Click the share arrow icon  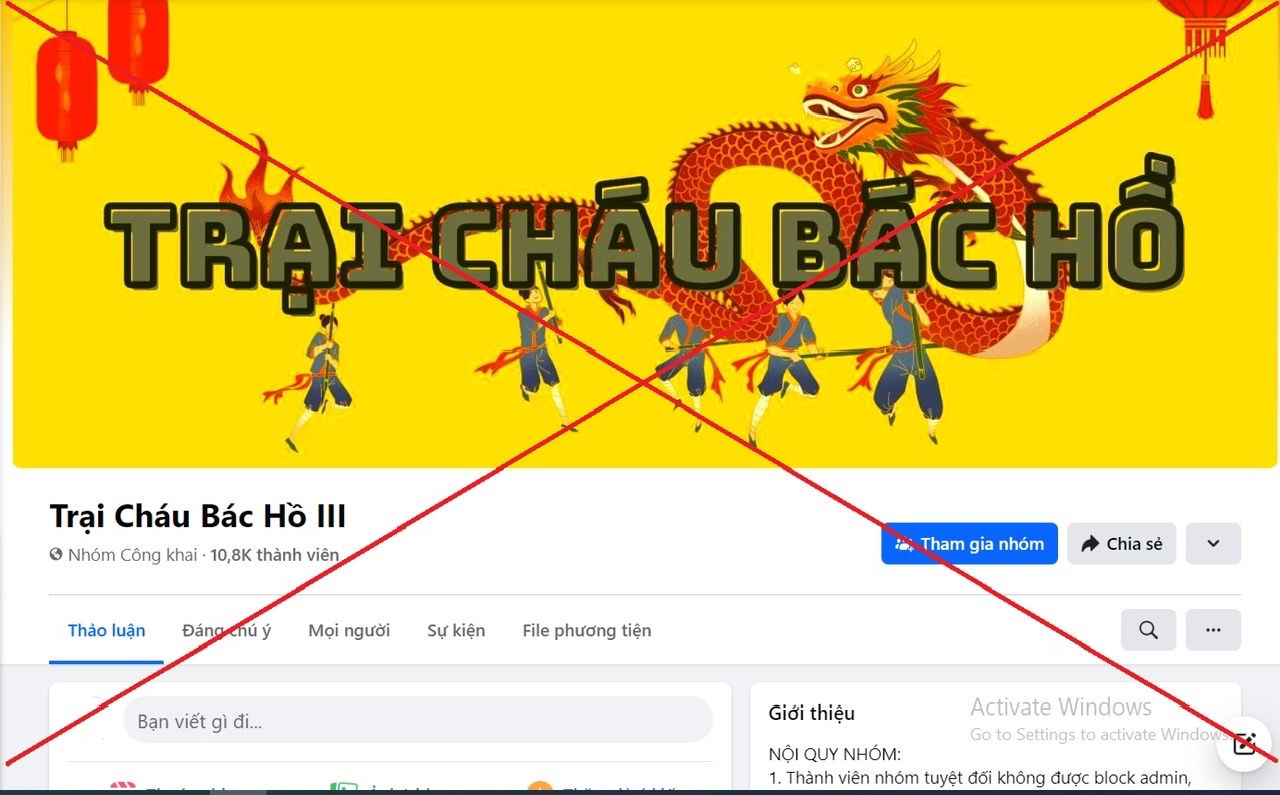(1090, 544)
